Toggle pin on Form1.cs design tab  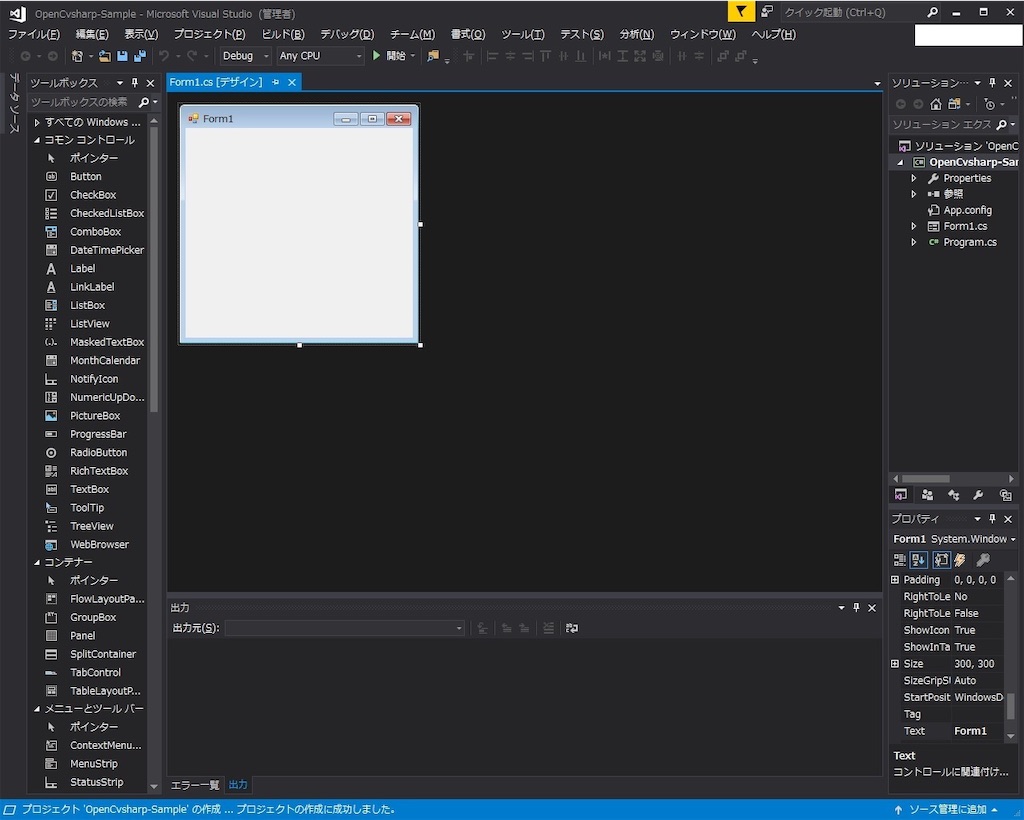276,82
